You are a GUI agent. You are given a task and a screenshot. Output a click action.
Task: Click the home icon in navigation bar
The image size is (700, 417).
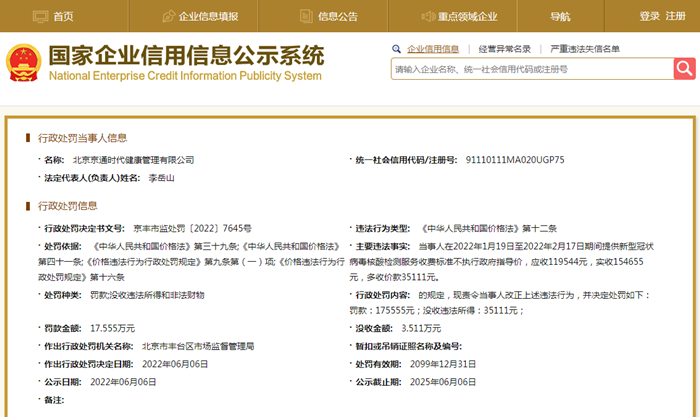pyautogui.click(x=38, y=16)
